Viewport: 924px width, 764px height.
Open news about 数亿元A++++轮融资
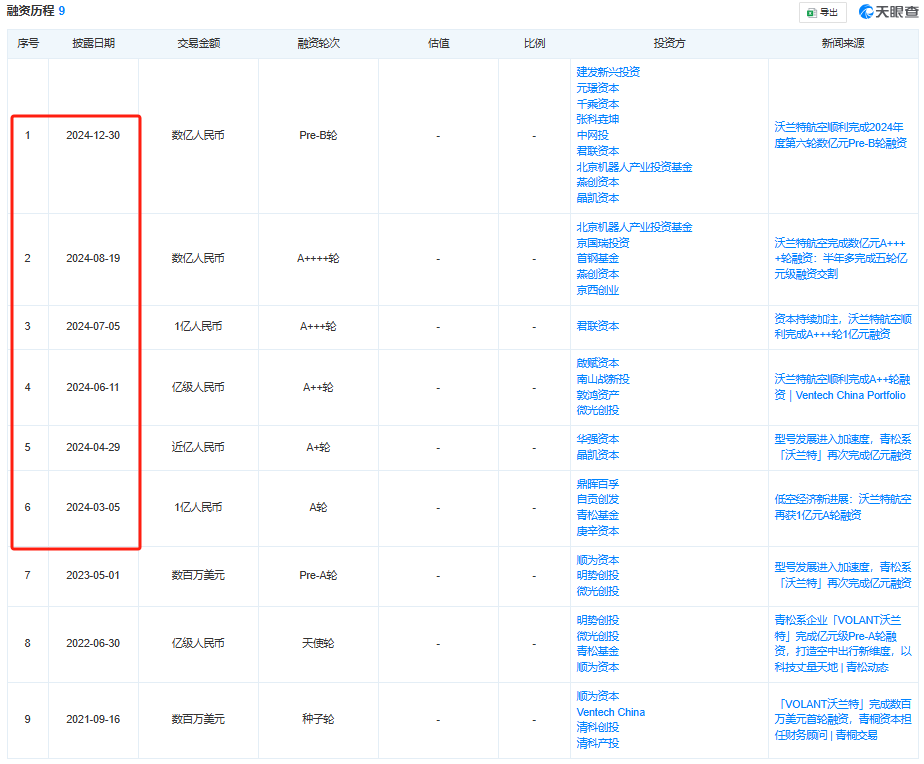(840, 258)
